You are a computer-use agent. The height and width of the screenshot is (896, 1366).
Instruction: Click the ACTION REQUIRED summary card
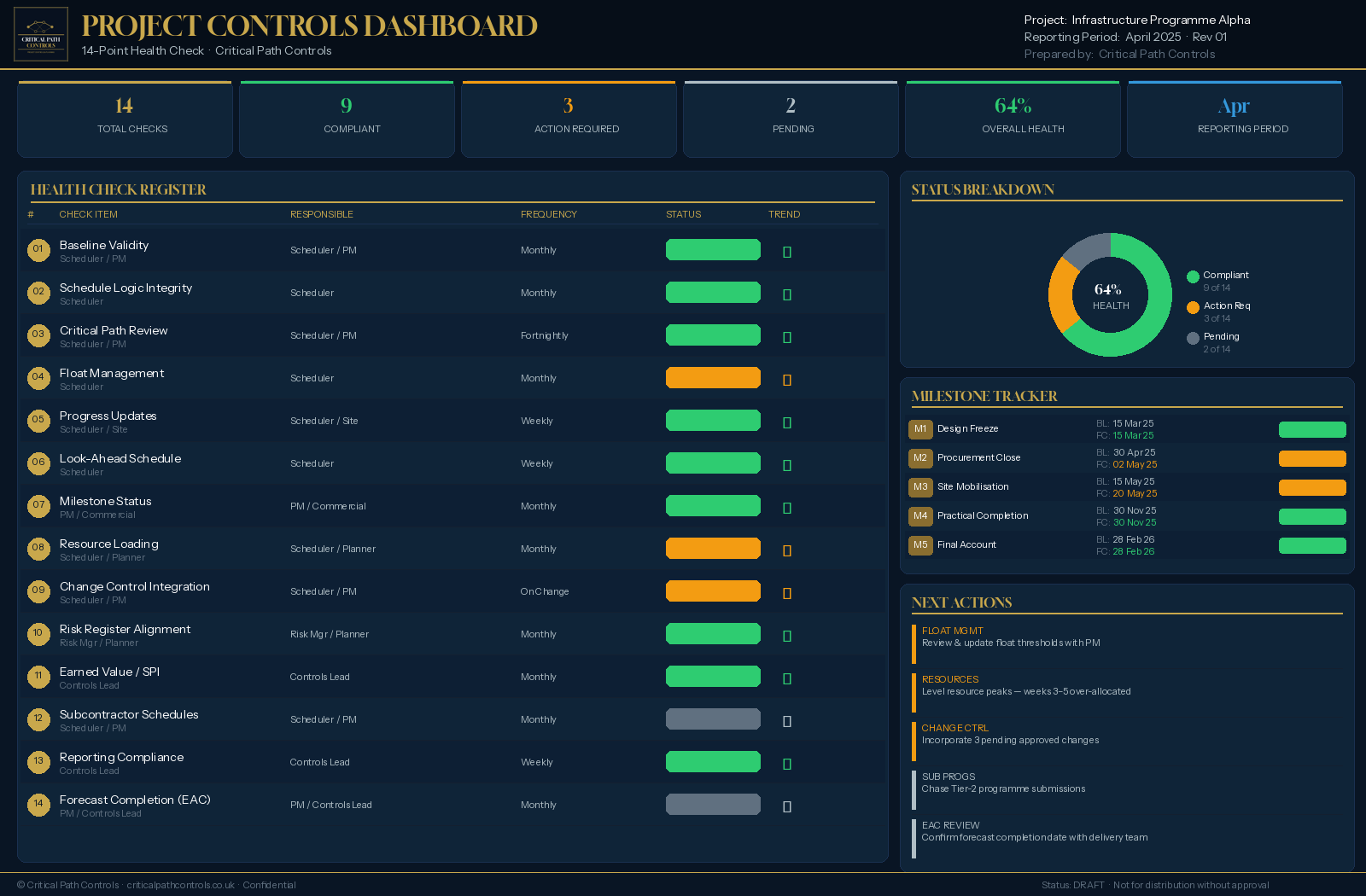point(568,118)
